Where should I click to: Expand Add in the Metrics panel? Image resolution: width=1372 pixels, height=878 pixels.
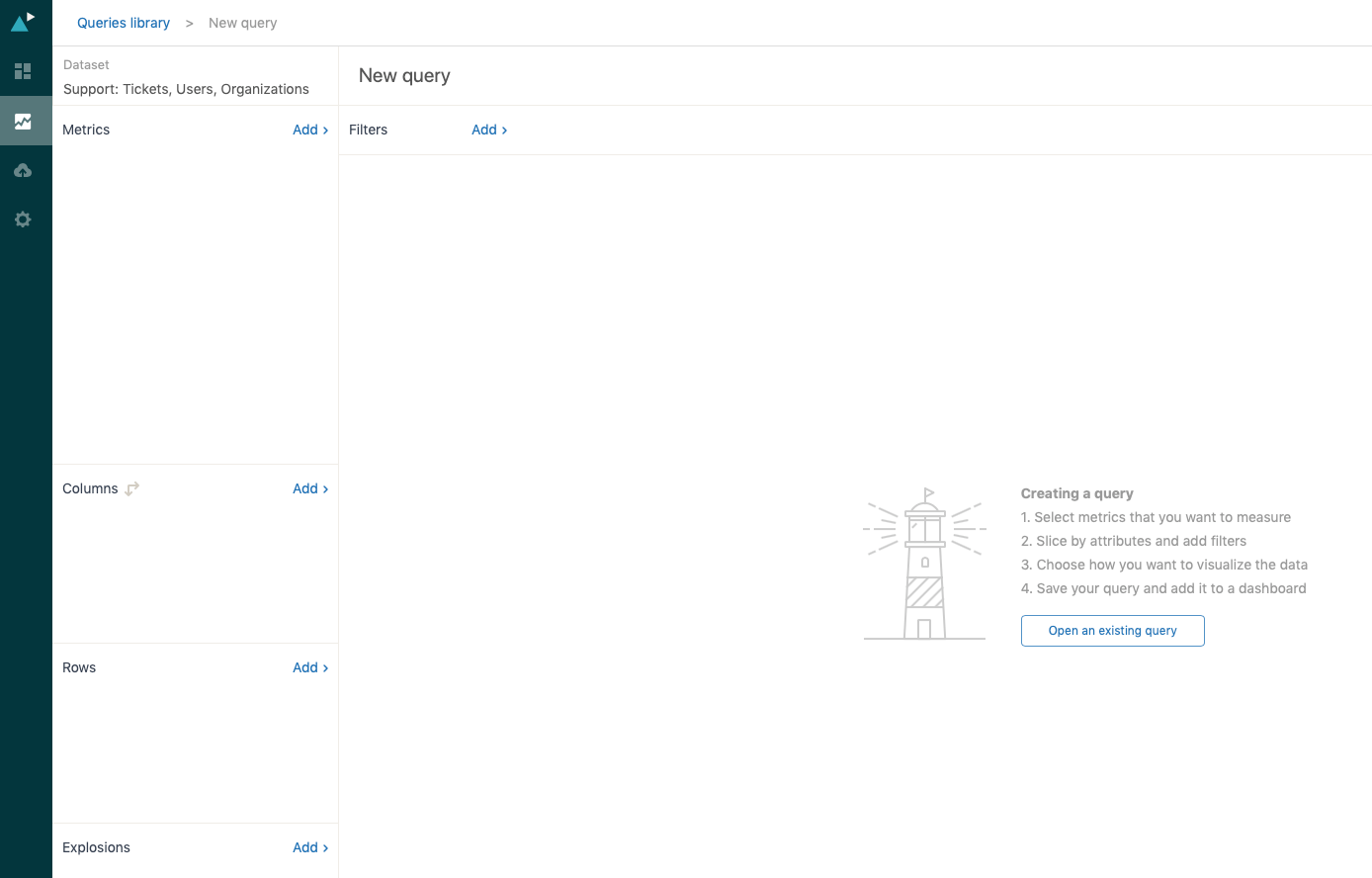coord(309,130)
